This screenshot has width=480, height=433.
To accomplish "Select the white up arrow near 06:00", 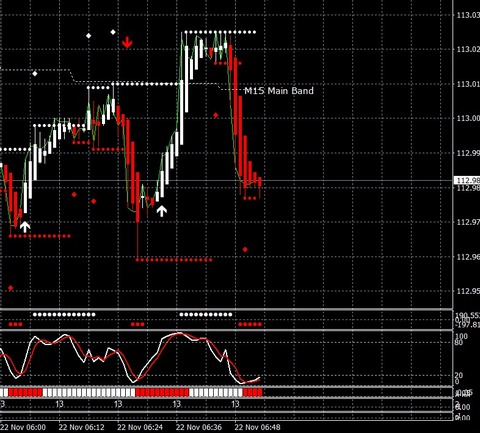I will point(25,226).
